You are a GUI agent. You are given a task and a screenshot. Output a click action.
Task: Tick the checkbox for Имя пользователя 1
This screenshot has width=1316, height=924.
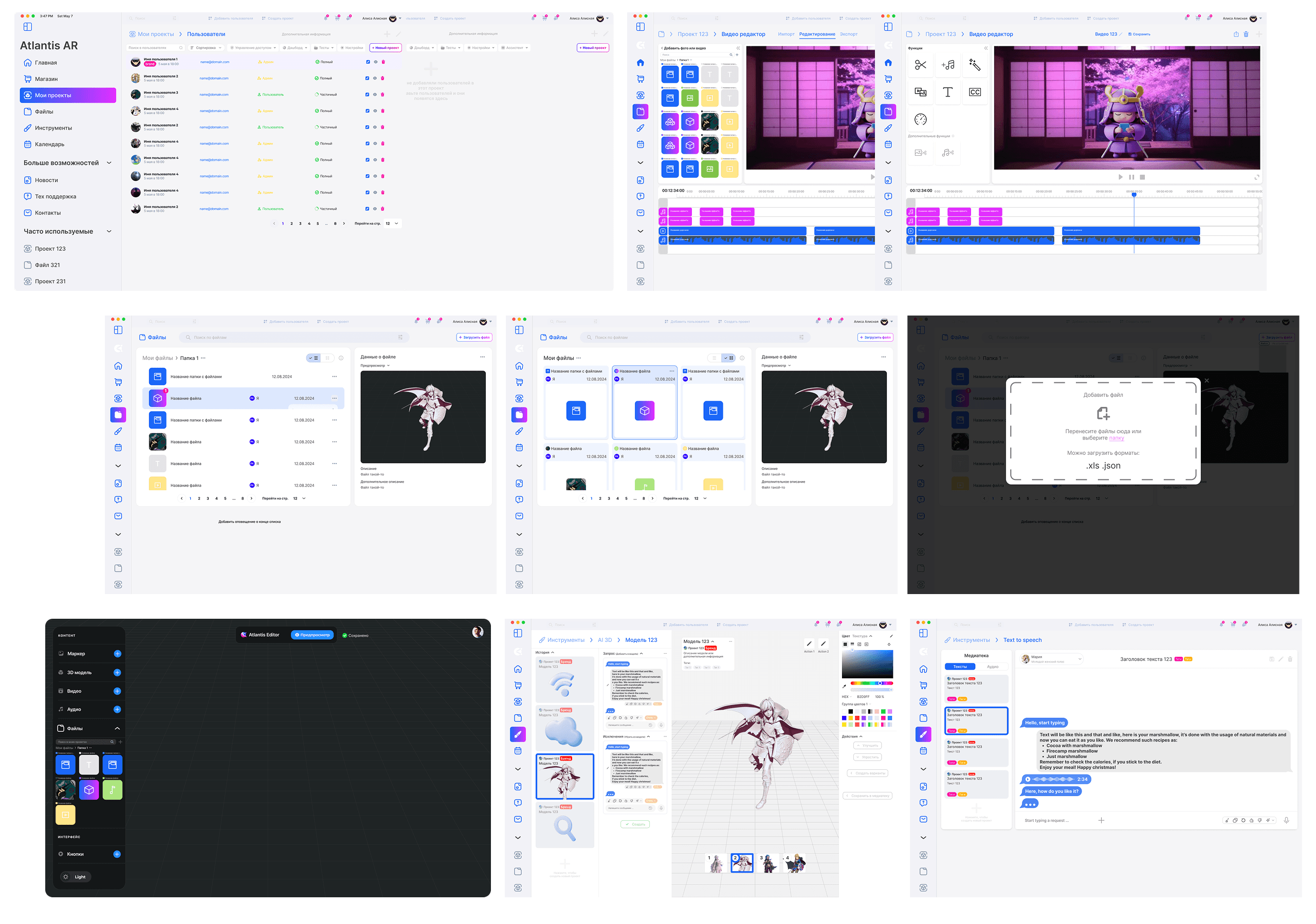point(368,62)
